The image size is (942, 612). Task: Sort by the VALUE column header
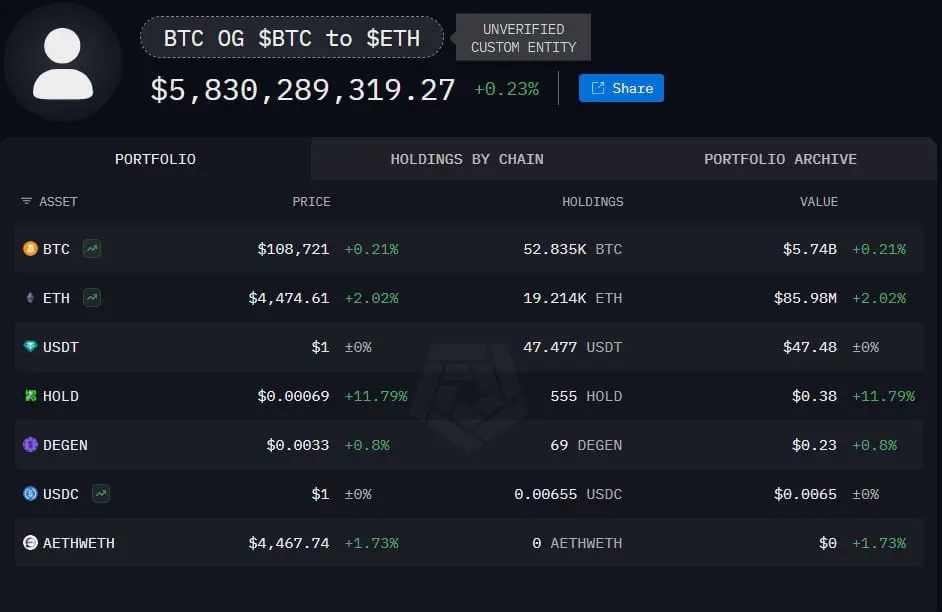(x=818, y=202)
